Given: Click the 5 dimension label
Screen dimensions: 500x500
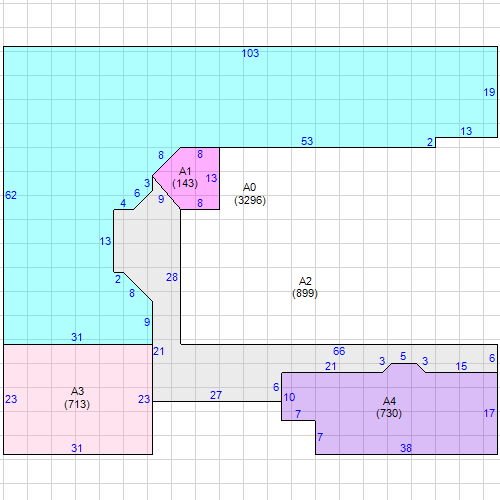Looking at the screenshot, I should [x=403, y=356].
